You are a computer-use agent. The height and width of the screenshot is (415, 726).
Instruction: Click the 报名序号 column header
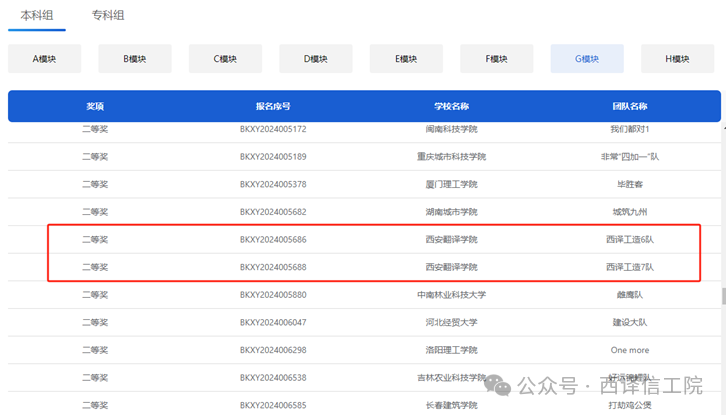point(273,106)
